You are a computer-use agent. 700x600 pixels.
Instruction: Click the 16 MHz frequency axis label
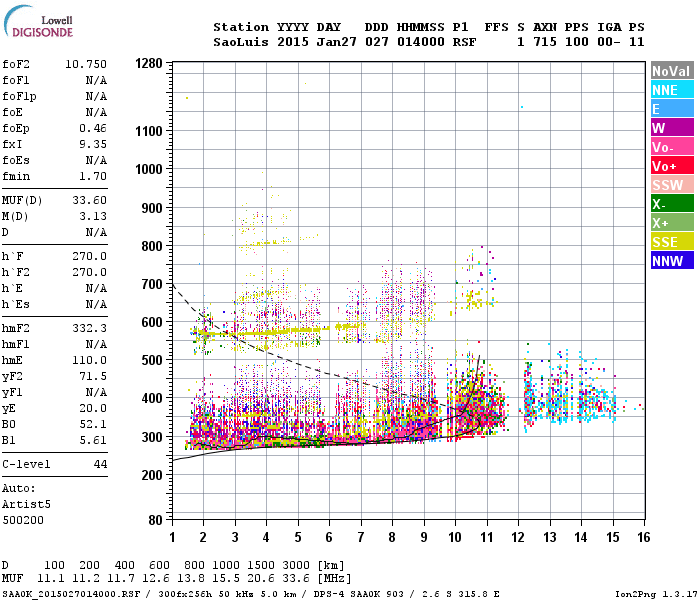click(x=643, y=537)
